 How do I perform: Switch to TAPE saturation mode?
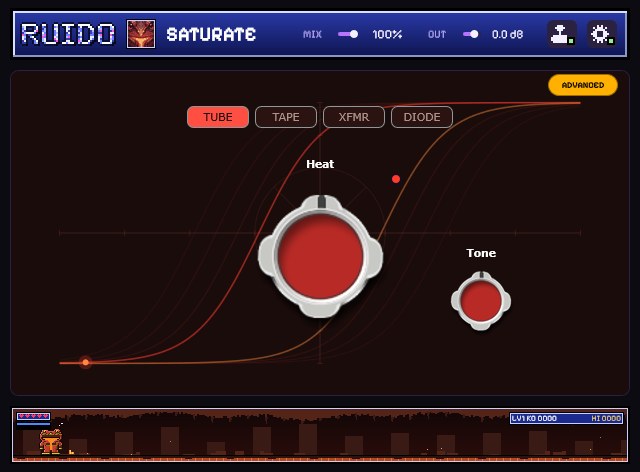point(286,117)
